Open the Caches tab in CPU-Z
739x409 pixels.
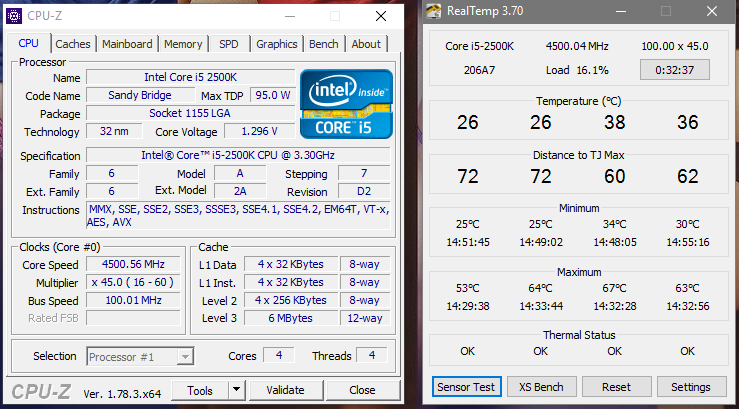(73, 44)
